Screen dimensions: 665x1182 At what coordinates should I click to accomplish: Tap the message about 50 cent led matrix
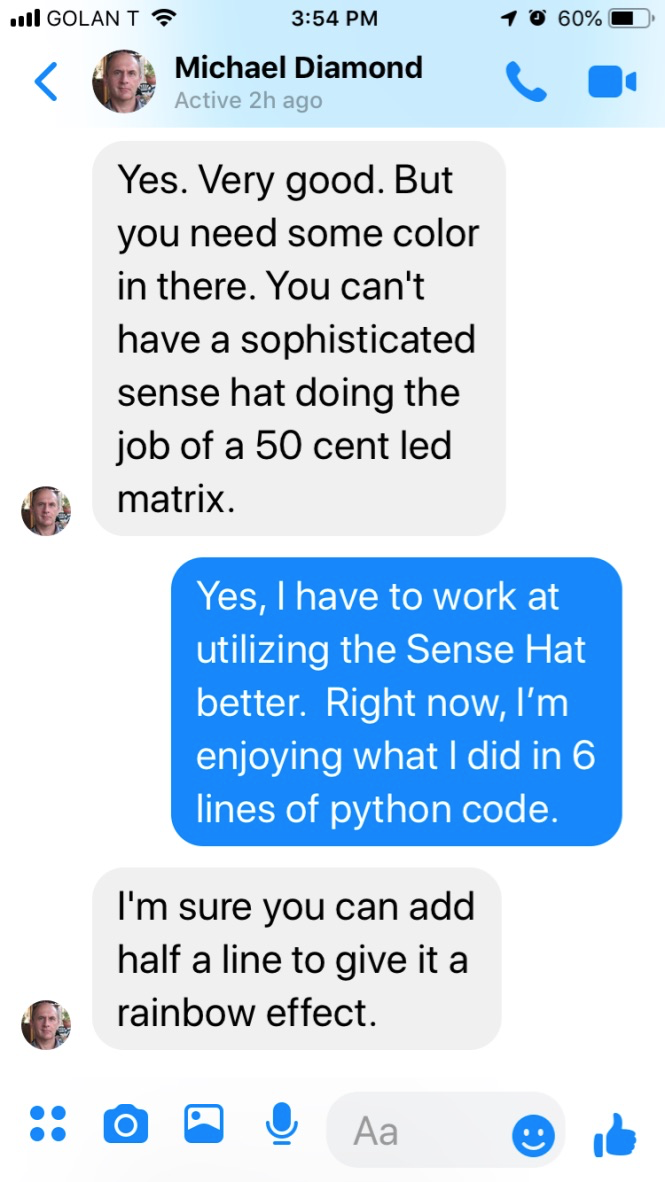[298, 338]
